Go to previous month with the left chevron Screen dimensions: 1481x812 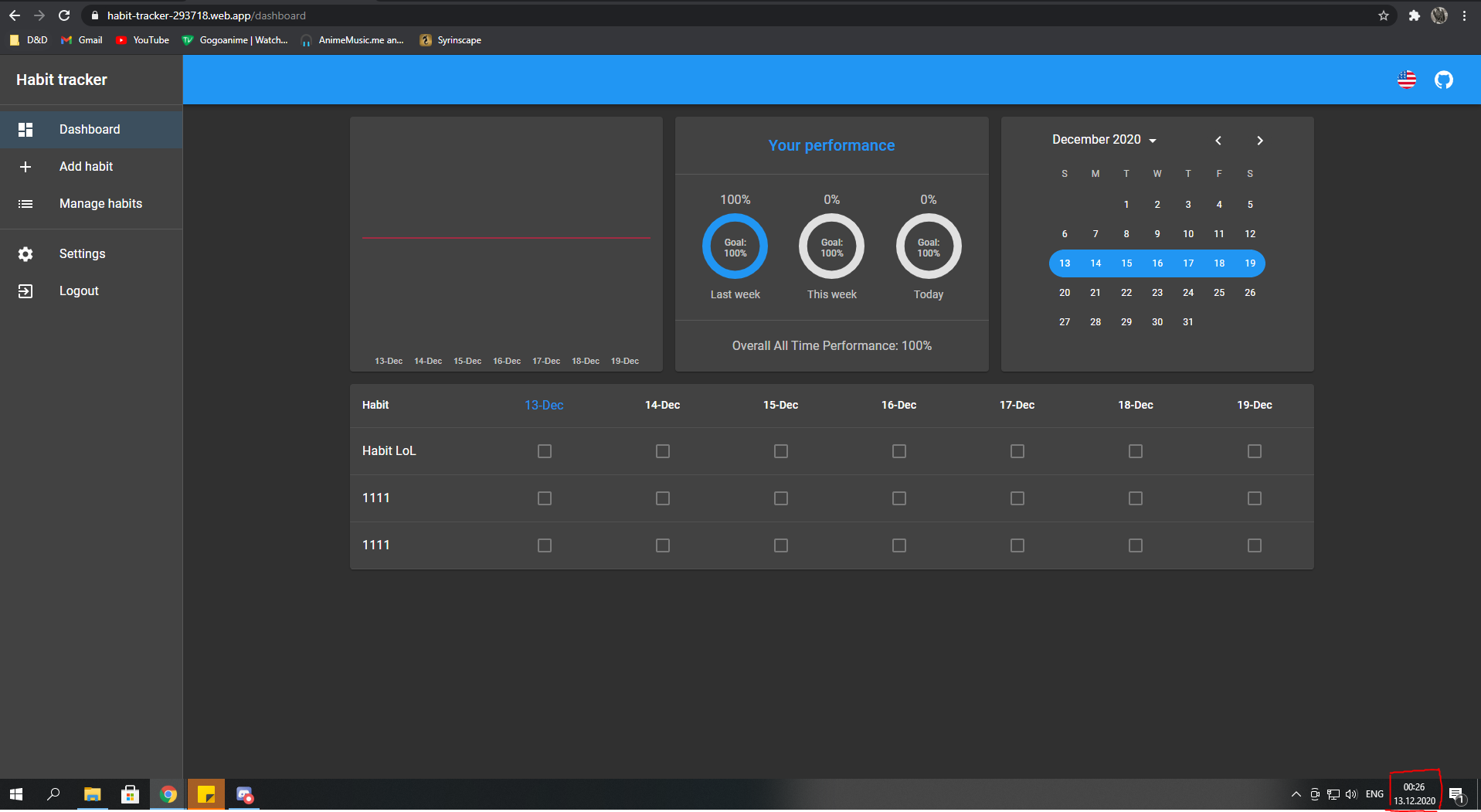pyautogui.click(x=1218, y=140)
